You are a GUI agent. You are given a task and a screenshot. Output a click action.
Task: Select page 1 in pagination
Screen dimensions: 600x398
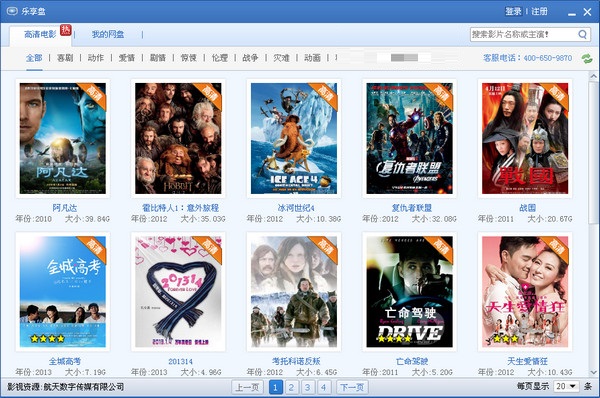(x=276, y=387)
